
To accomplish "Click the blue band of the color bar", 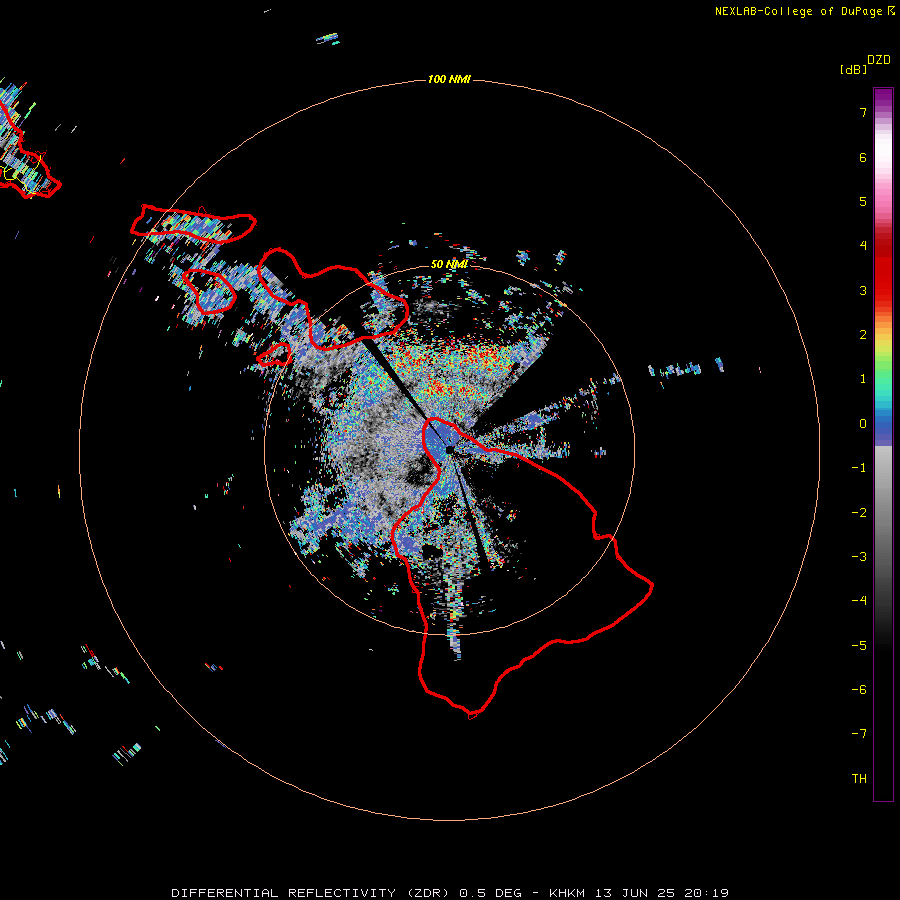I will (x=883, y=428).
